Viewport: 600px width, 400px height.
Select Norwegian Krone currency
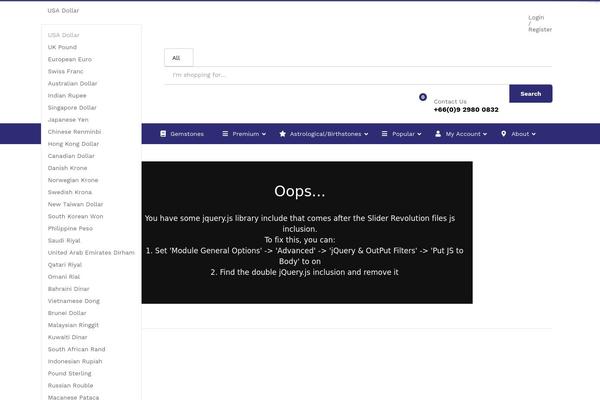click(x=73, y=180)
